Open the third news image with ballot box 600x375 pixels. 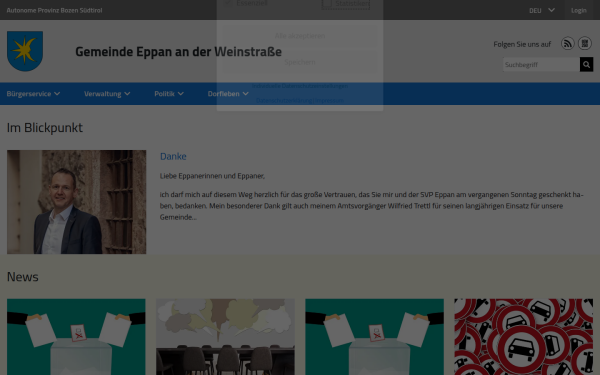(x=374, y=337)
